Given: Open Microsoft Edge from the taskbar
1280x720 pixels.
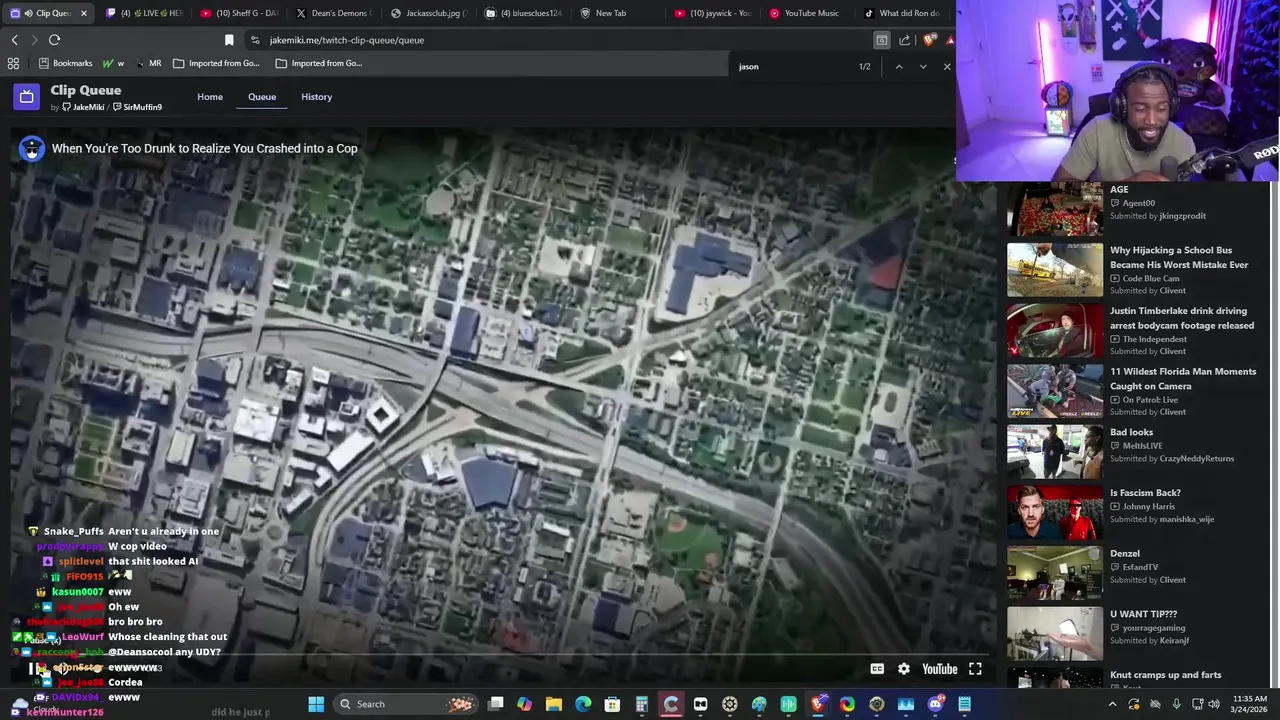Looking at the screenshot, I should (x=583, y=704).
